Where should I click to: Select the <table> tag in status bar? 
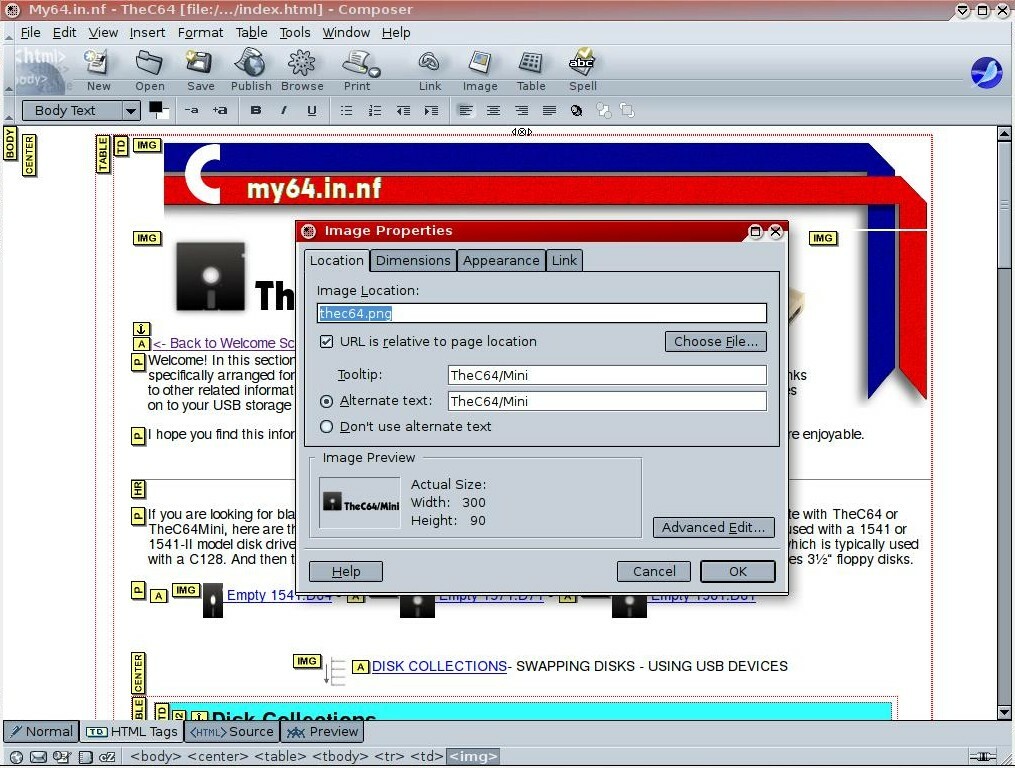click(280, 756)
